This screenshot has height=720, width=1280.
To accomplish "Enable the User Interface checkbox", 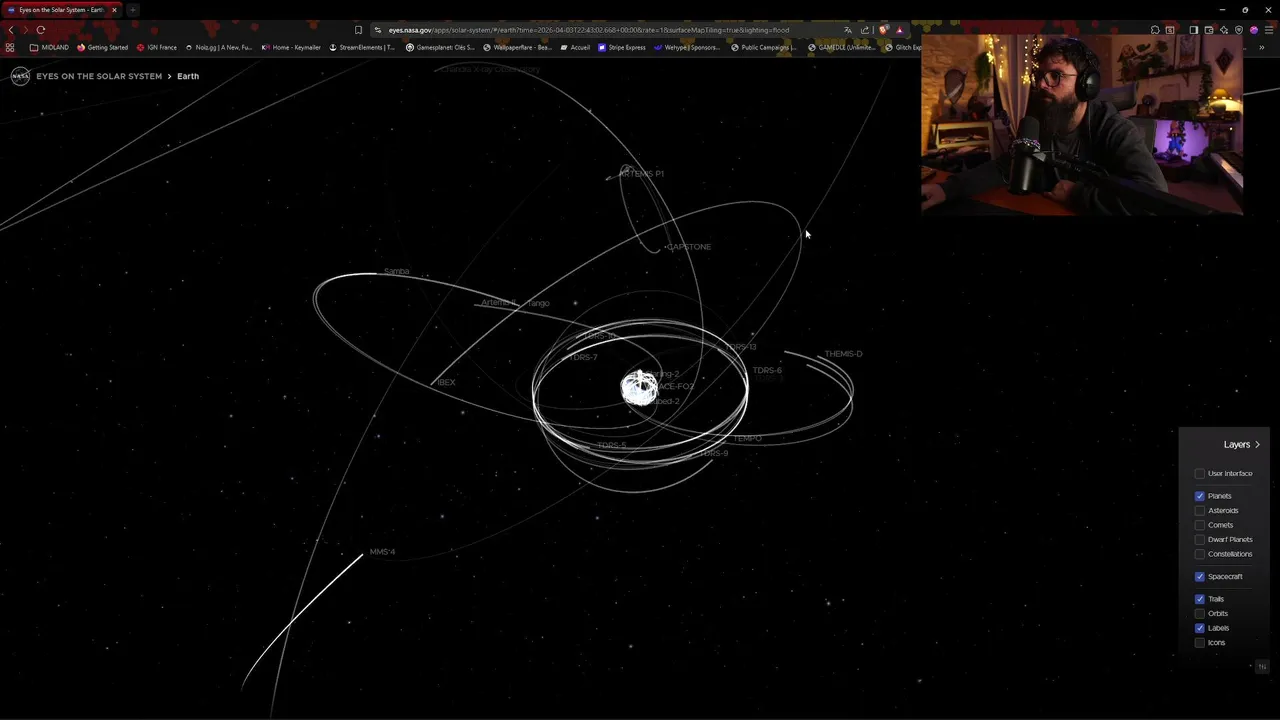I will (1200, 473).
